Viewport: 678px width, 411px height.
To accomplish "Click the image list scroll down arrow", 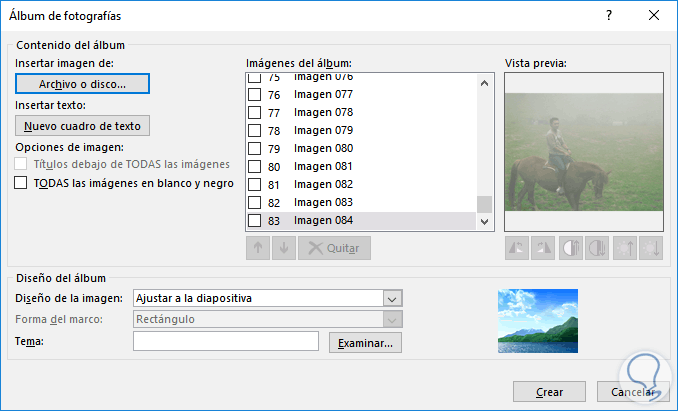I will click(x=484, y=221).
